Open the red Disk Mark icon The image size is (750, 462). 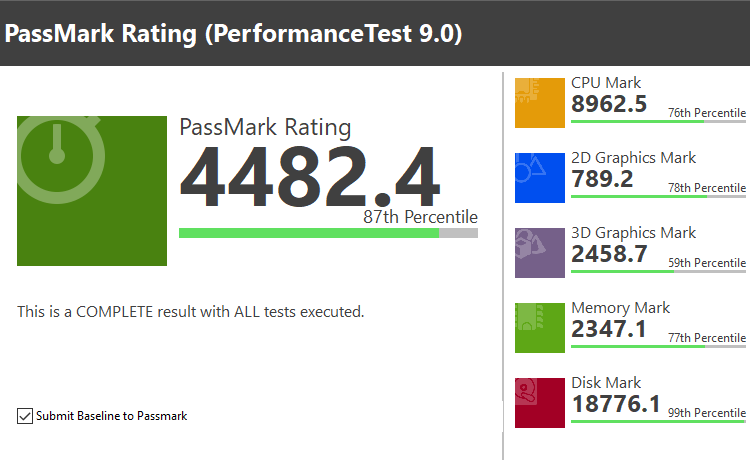[540, 403]
